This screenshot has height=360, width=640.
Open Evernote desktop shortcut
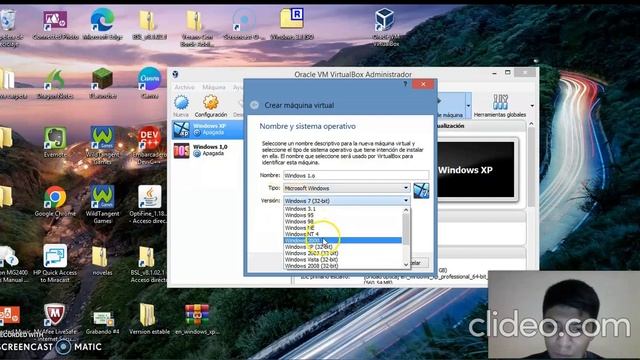pyautogui.click(x=55, y=142)
